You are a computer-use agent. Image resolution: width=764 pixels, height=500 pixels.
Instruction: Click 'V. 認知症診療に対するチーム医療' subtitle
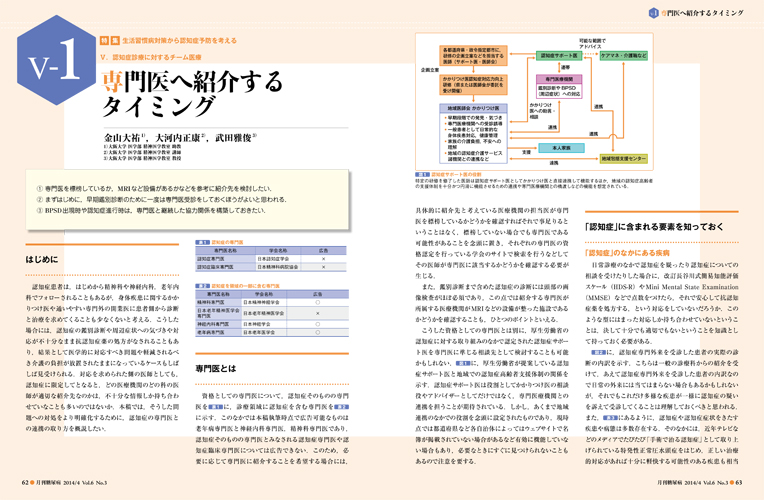(151, 57)
